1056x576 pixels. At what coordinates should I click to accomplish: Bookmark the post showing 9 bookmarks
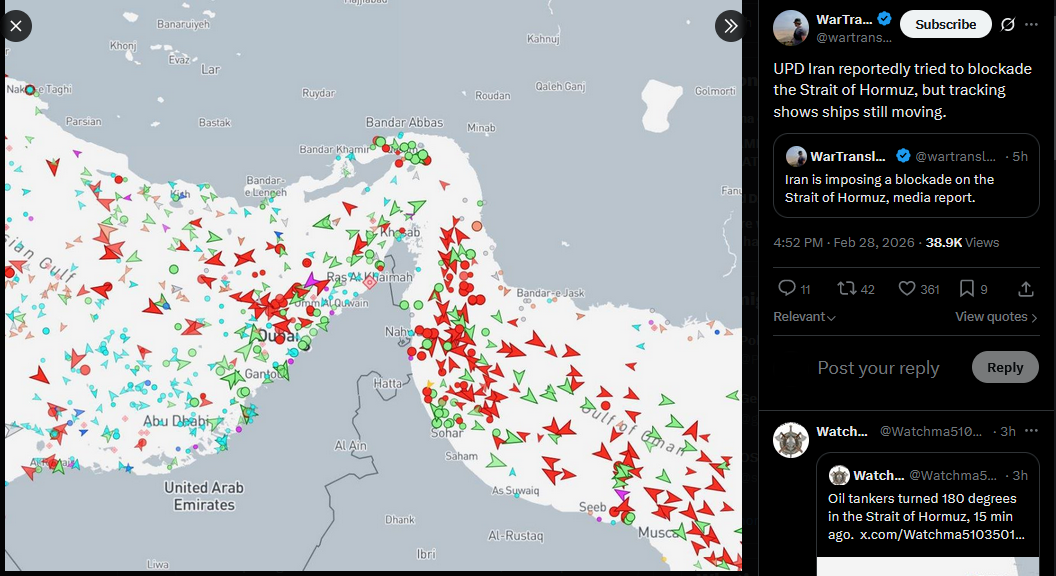click(966, 288)
